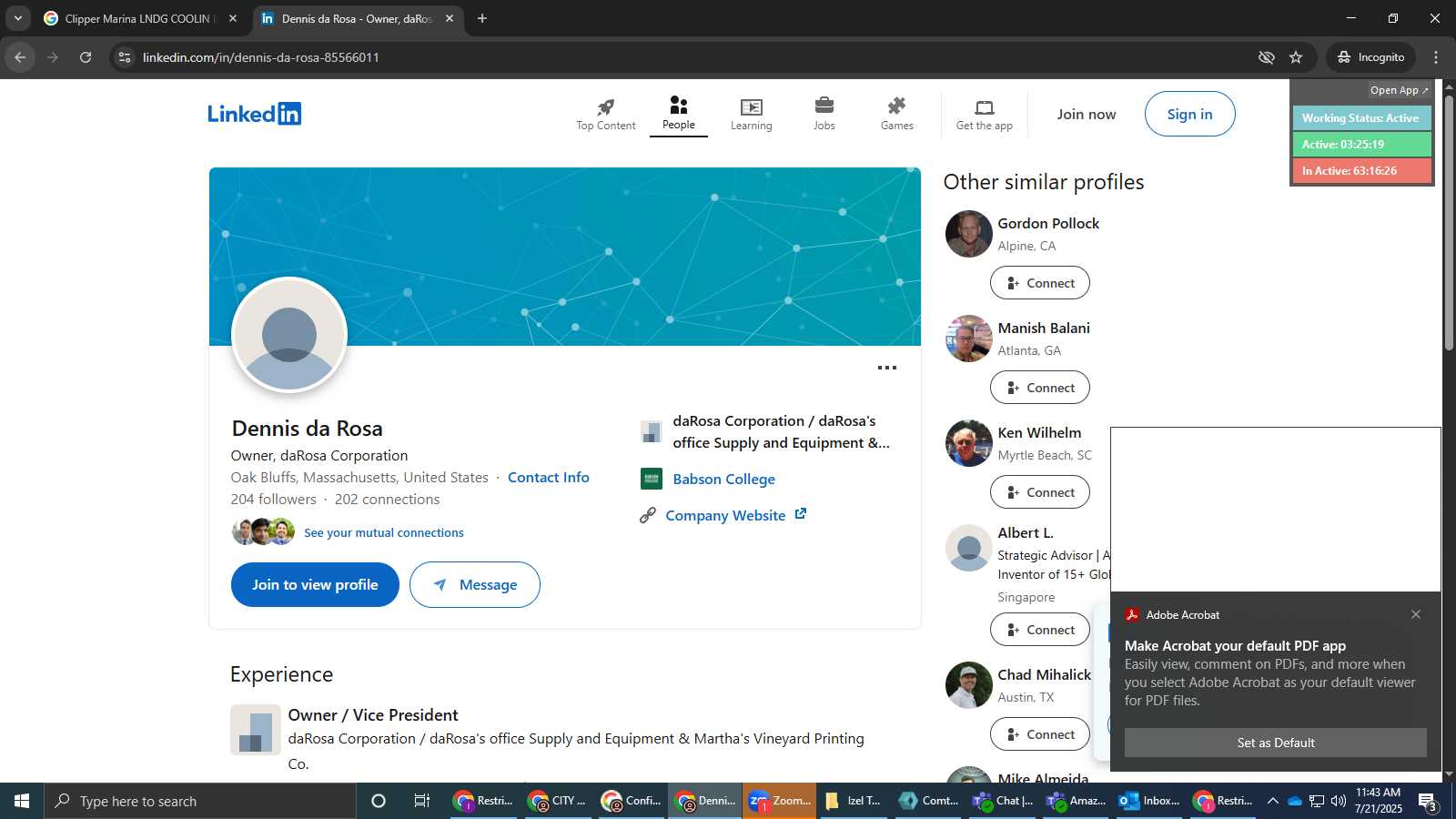Click the Company Website chain icon
The height and width of the screenshot is (819, 1456).
coord(648,515)
